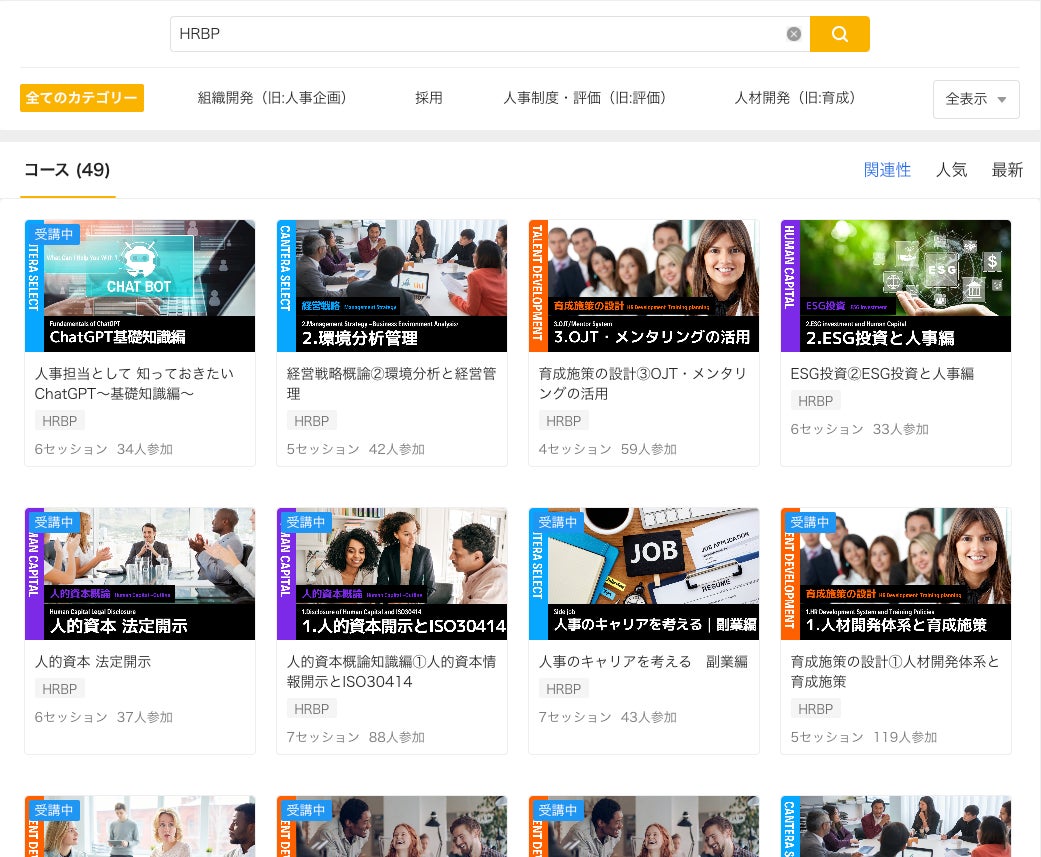Screen dimensions: 1041x857
Task: Filter by 採用 category
Action: pos(428,98)
